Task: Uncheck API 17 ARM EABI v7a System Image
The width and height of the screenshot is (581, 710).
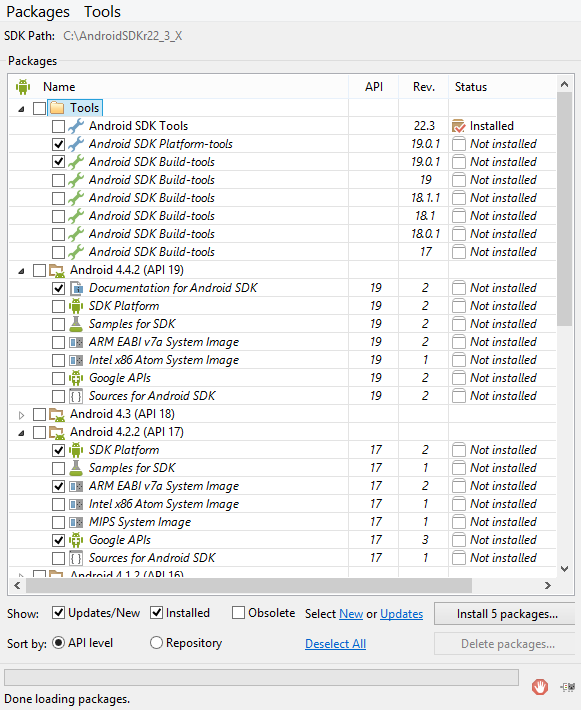Action: [58, 486]
